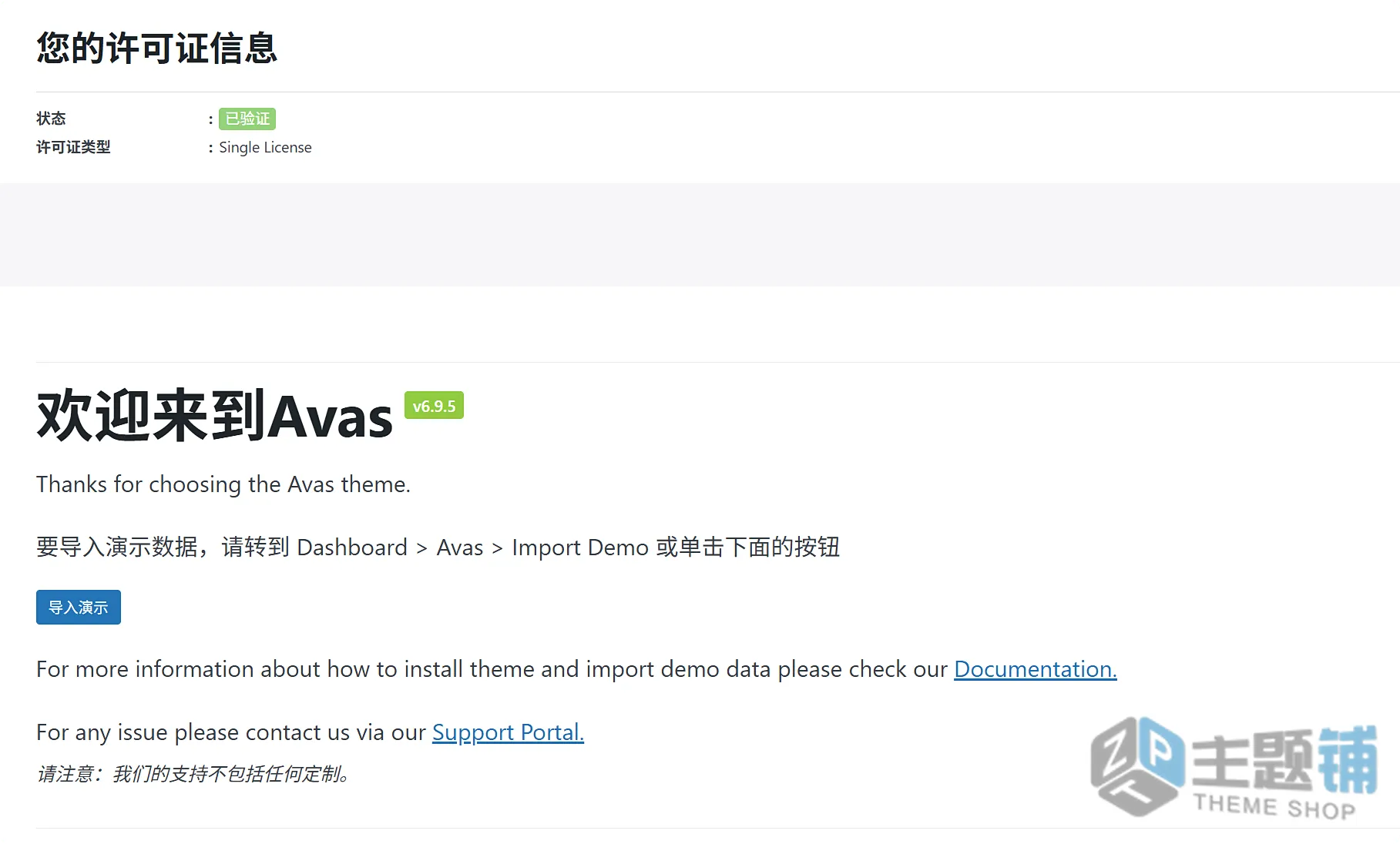The image size is (1400, 844).
Task: Select the Single License text
Action: (265, 147)
